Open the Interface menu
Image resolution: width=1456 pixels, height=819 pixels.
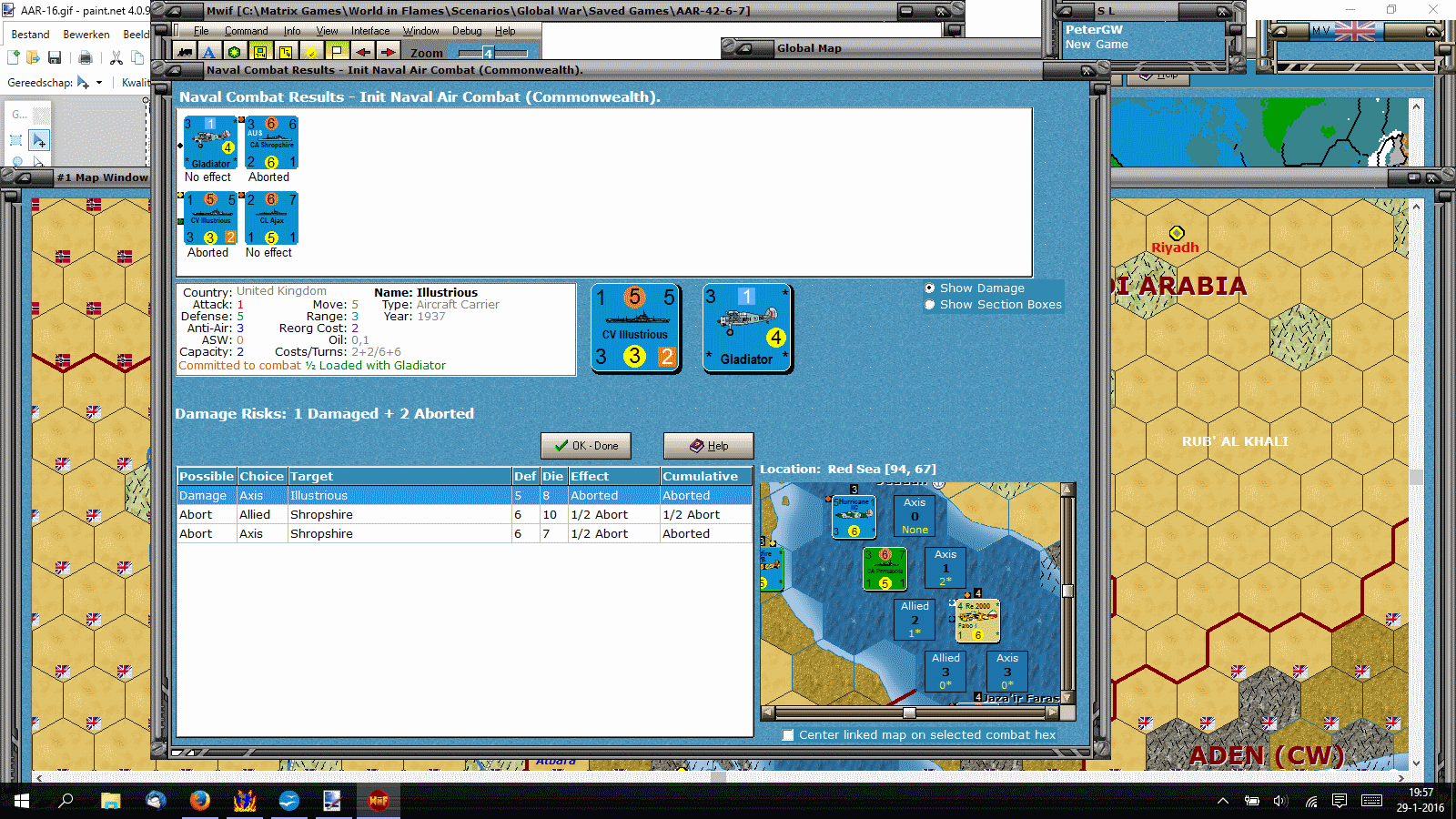click(370, 31)
